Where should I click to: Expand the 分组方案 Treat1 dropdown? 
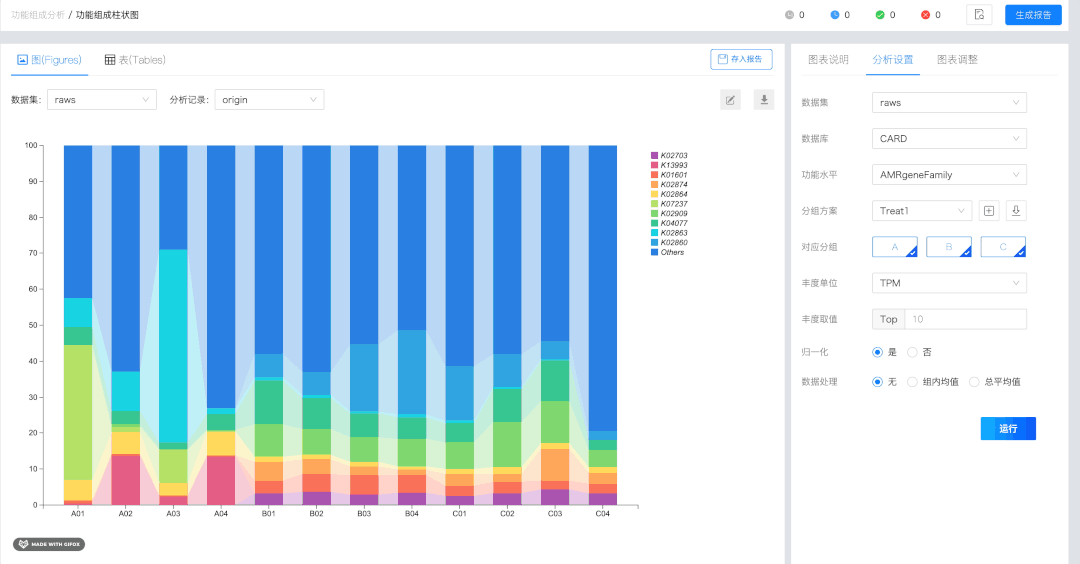[x=922, y=211]
